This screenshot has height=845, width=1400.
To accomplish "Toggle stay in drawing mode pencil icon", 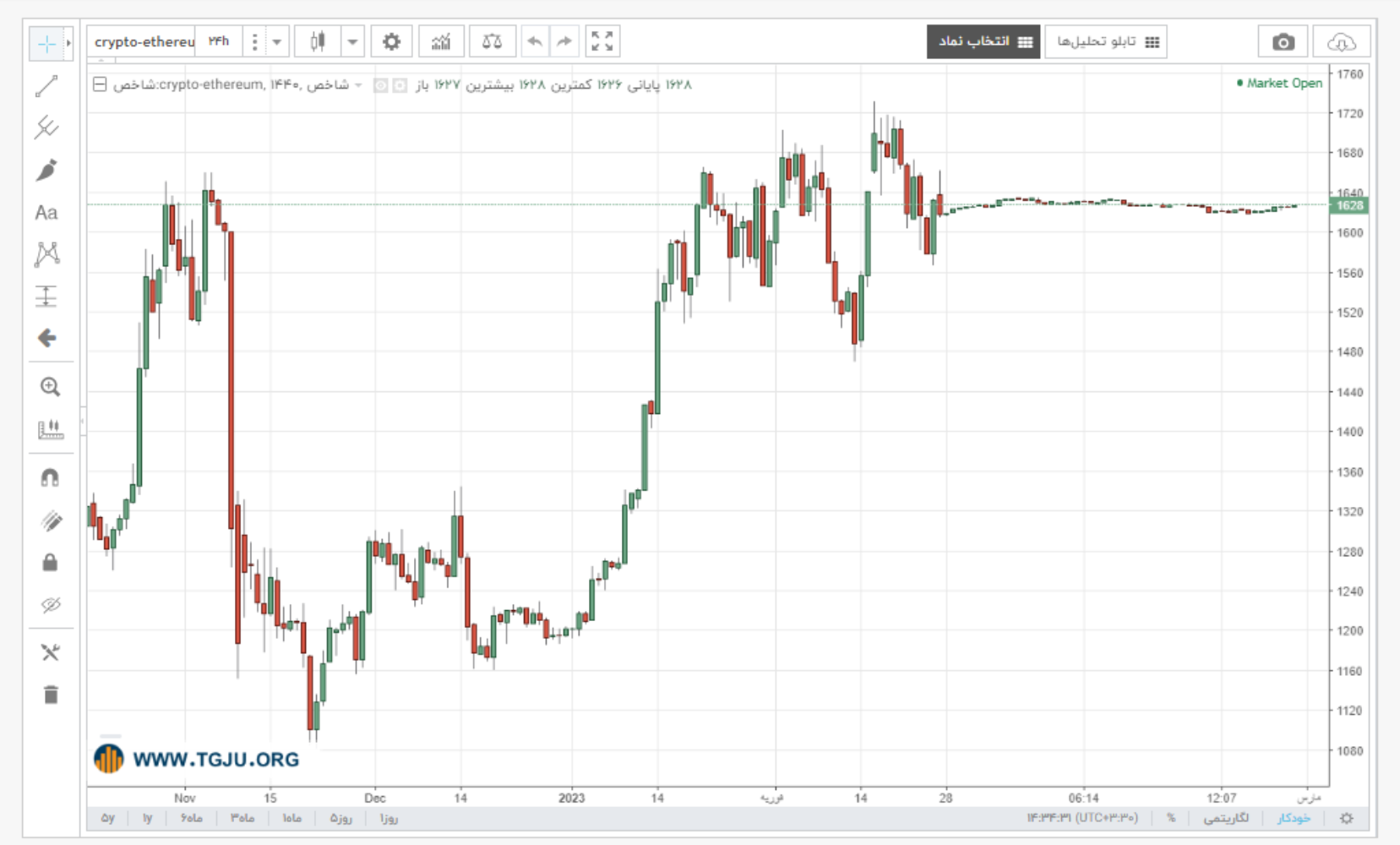I will (x=51, y=521).
